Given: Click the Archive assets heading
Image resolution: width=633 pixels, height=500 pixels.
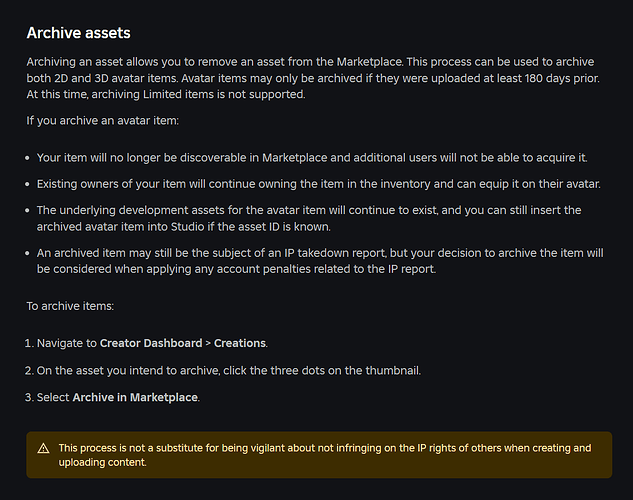Looking at the screenshot, I should click(x=79, y=33).
